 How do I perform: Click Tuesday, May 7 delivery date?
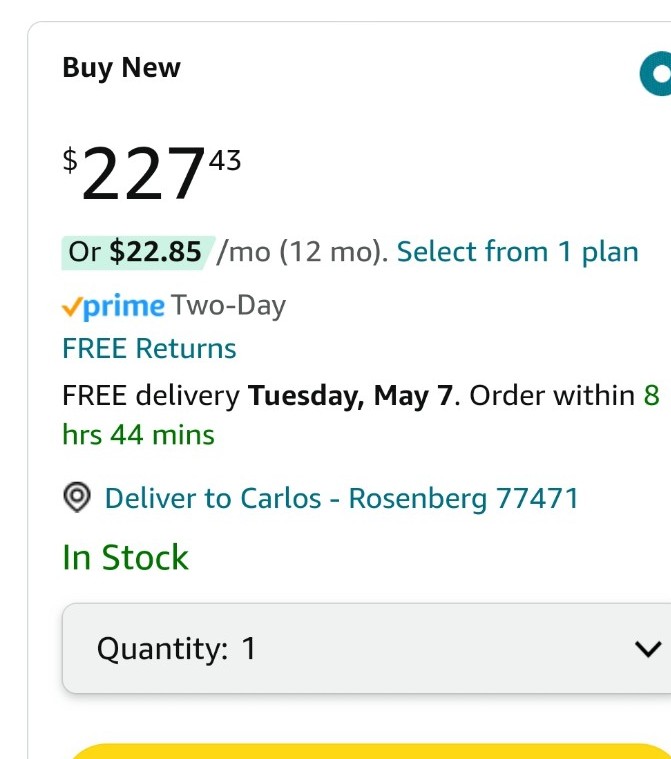tap(351, 395)
